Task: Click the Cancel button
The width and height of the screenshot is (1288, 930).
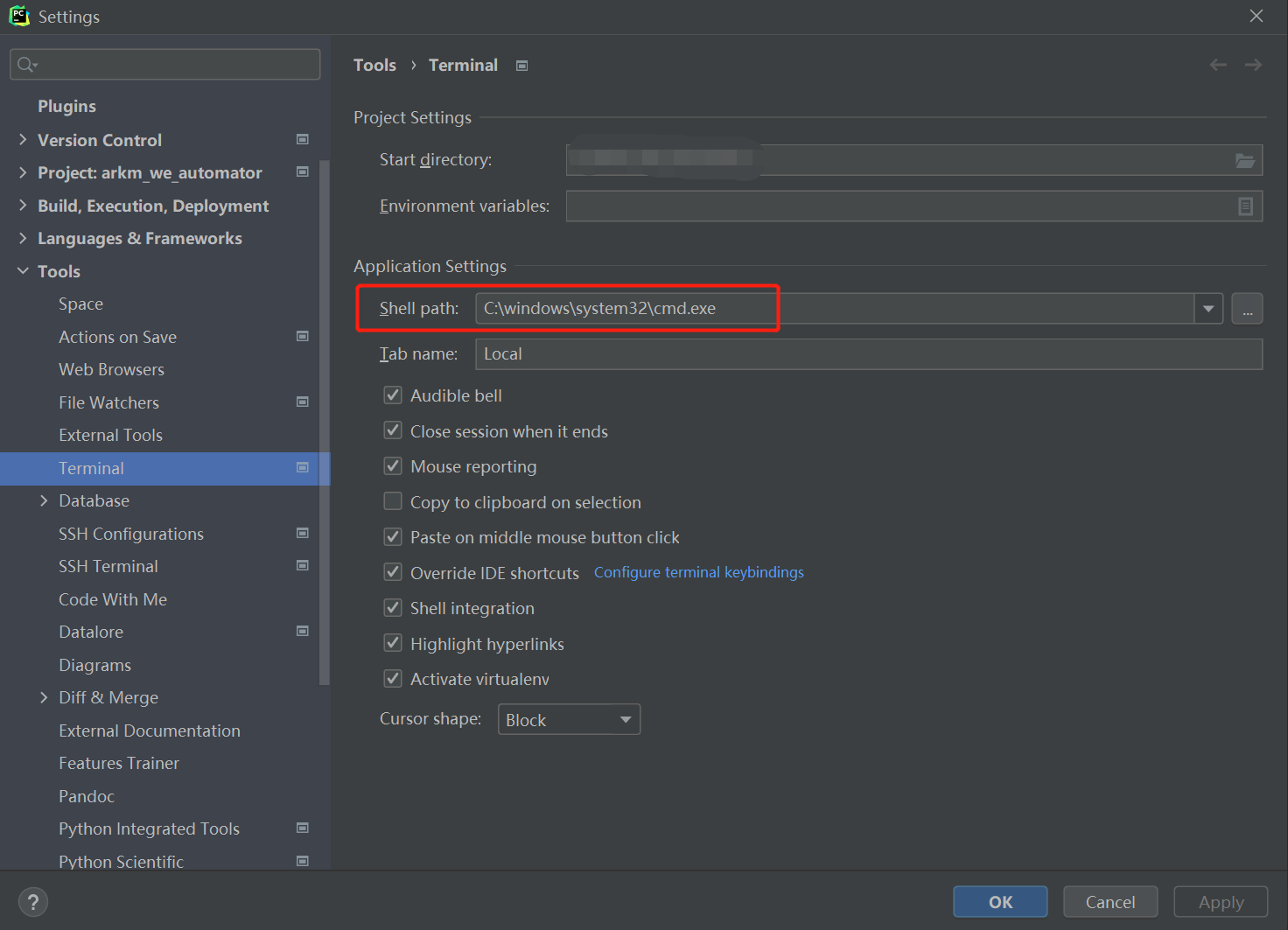Action: click(1110, 902)
